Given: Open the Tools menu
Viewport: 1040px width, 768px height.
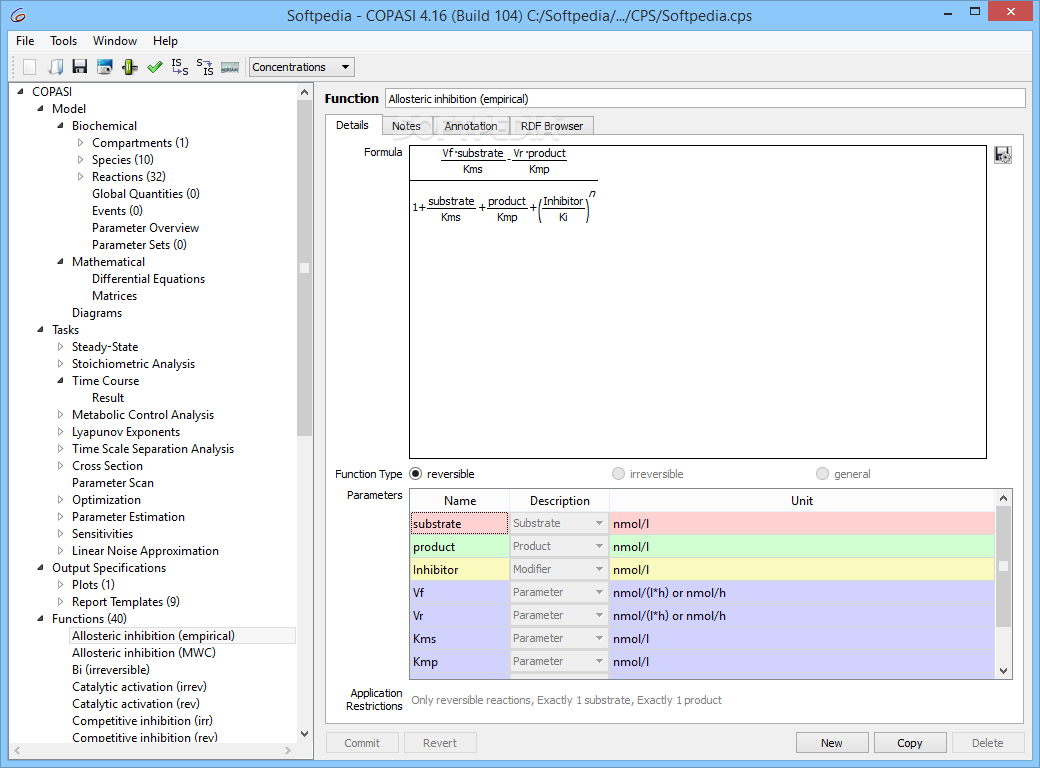Looking at the screenshot, I should pyautogui.click(x=63, y=41).
